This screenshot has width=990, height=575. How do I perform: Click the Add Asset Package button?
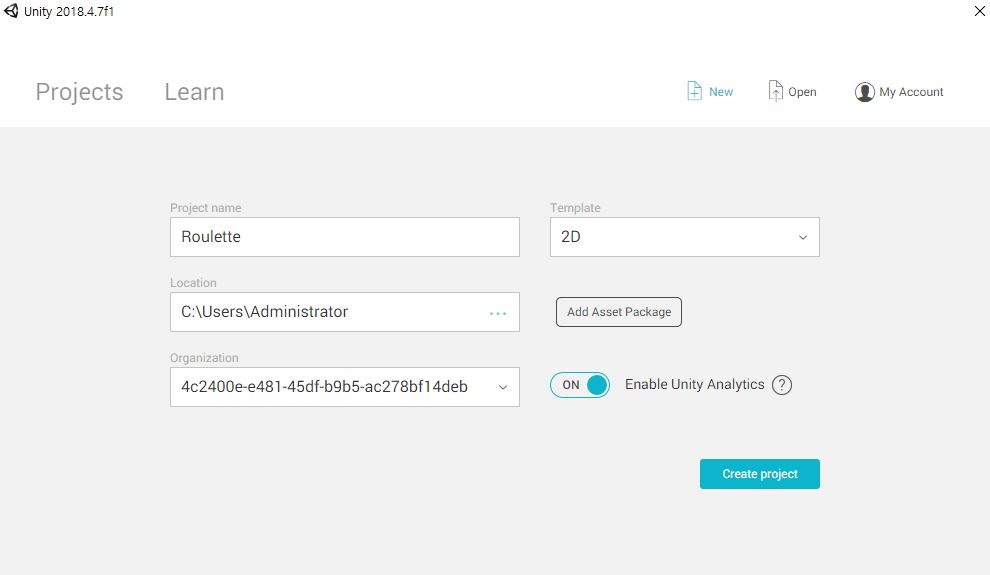click(x=619, y=312)
